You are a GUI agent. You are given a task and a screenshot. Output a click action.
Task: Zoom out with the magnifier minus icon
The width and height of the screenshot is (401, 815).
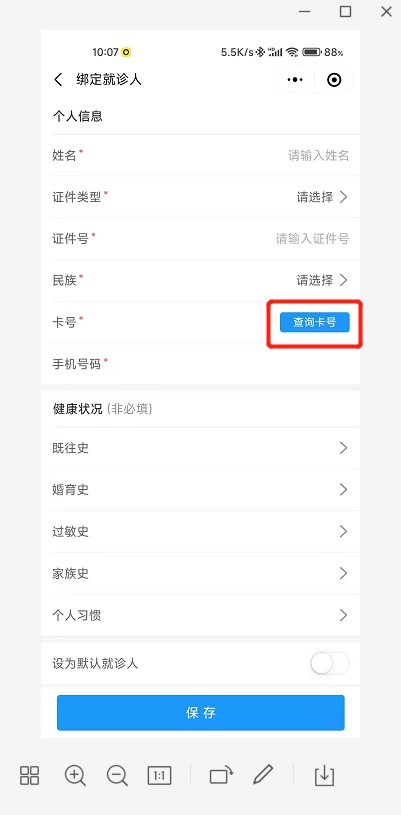tap(117, 775)
